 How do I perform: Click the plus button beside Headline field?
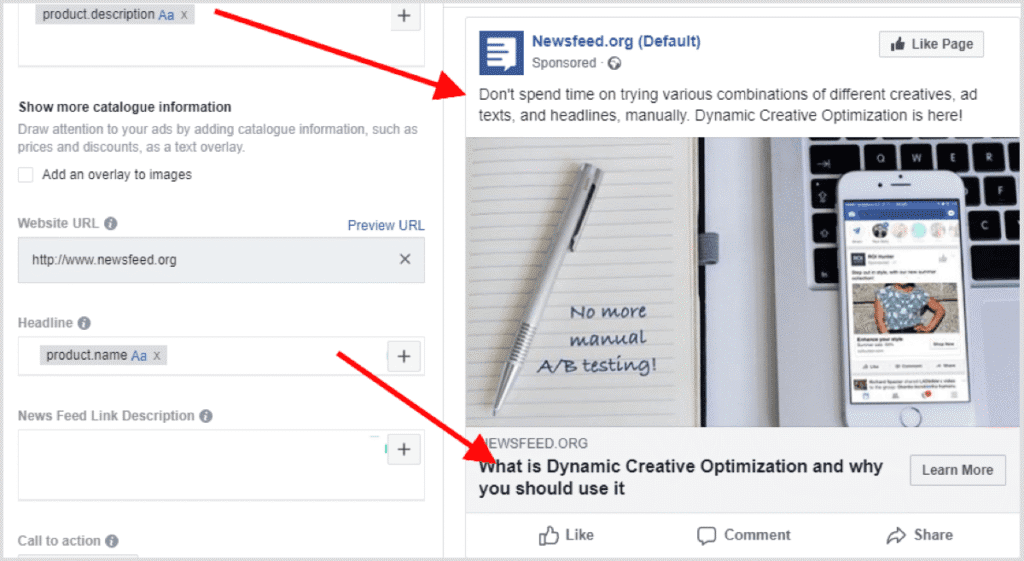(404, 357)
